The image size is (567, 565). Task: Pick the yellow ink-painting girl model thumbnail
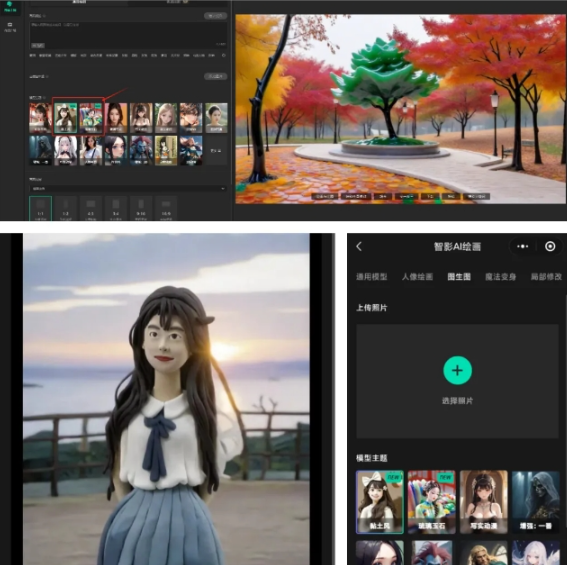click(x=166, y=150)
